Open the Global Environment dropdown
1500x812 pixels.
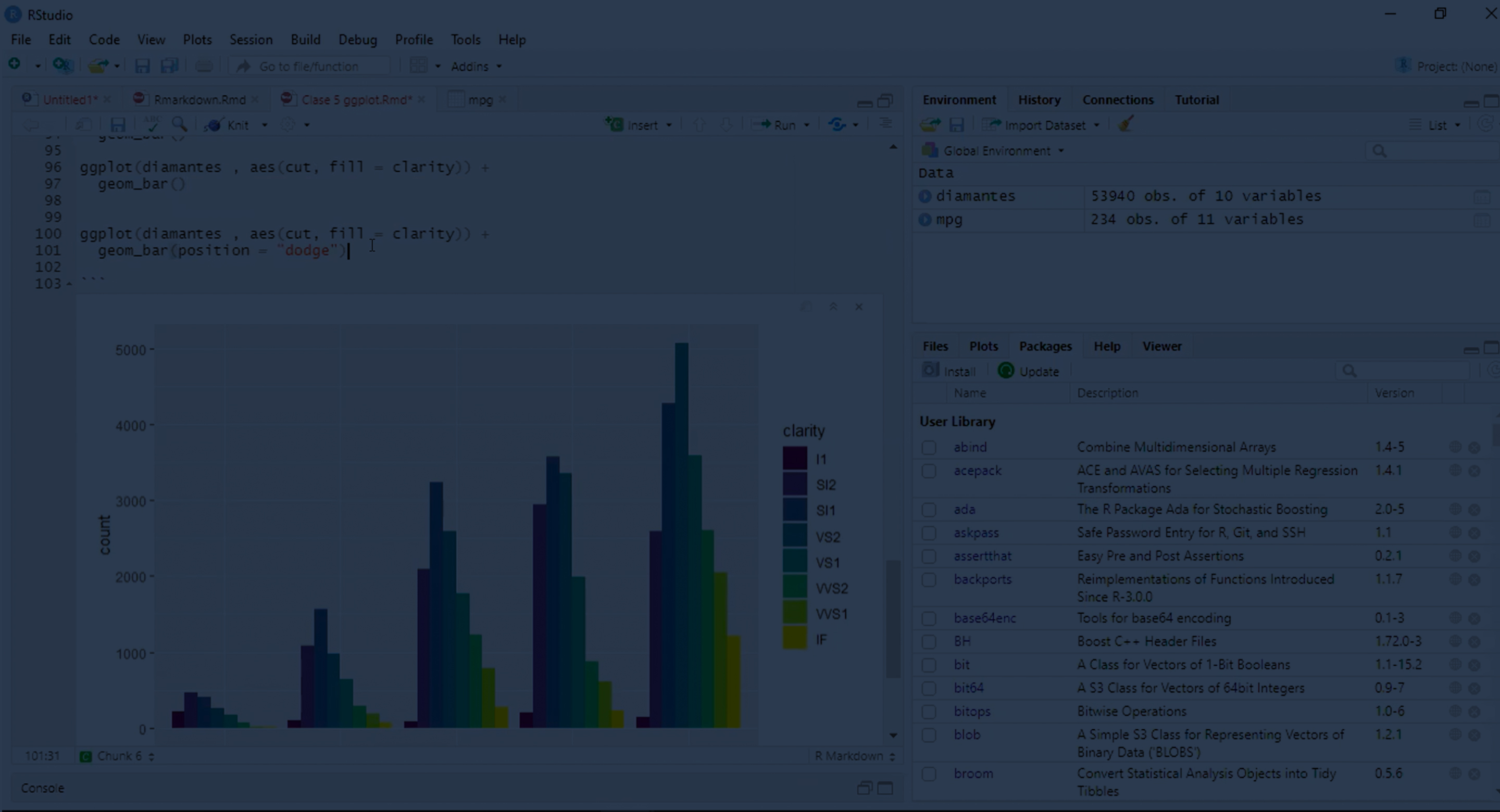[993, 151]
